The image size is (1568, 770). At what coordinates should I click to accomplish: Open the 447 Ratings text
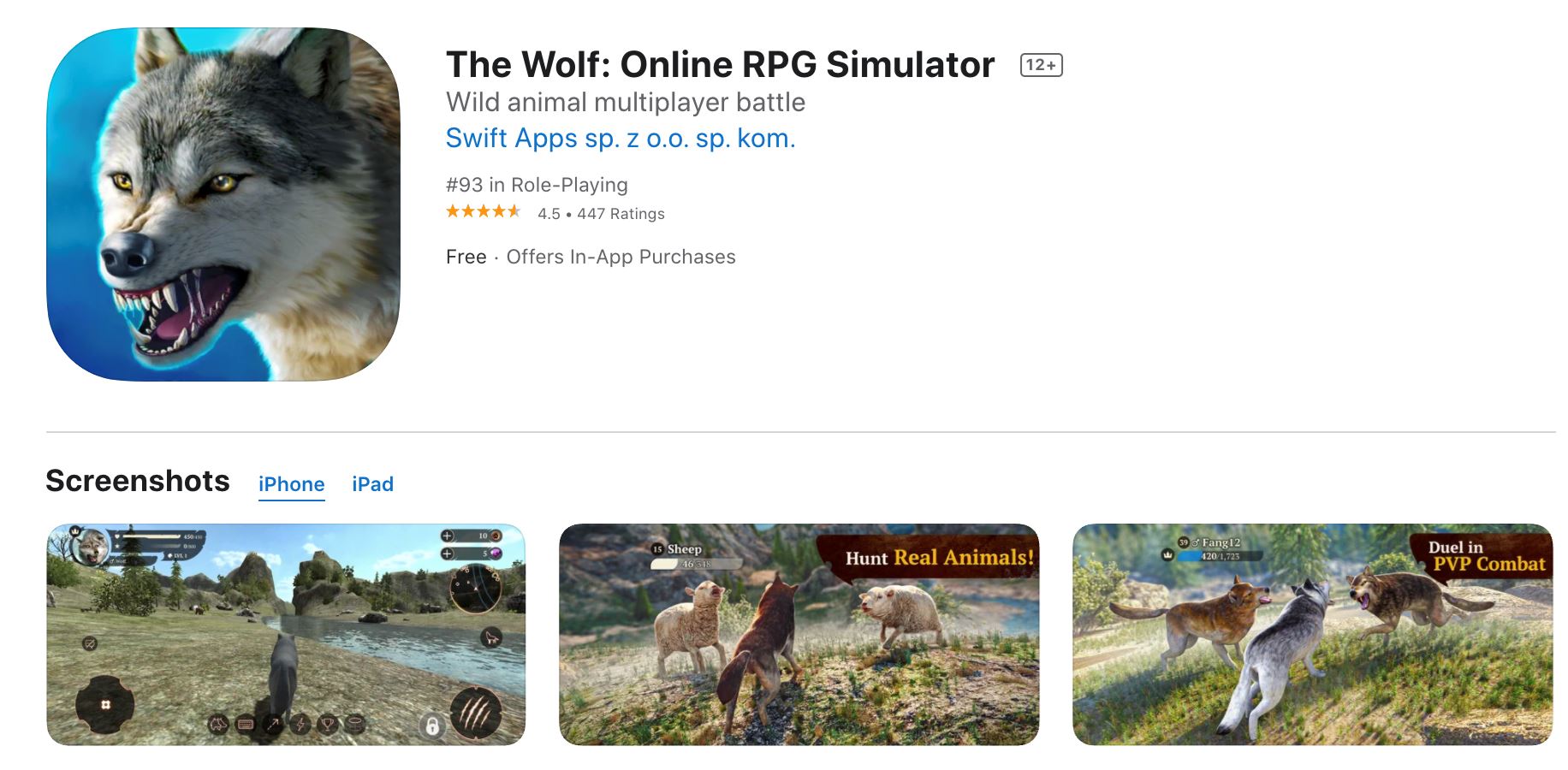[x=621, y=214]
